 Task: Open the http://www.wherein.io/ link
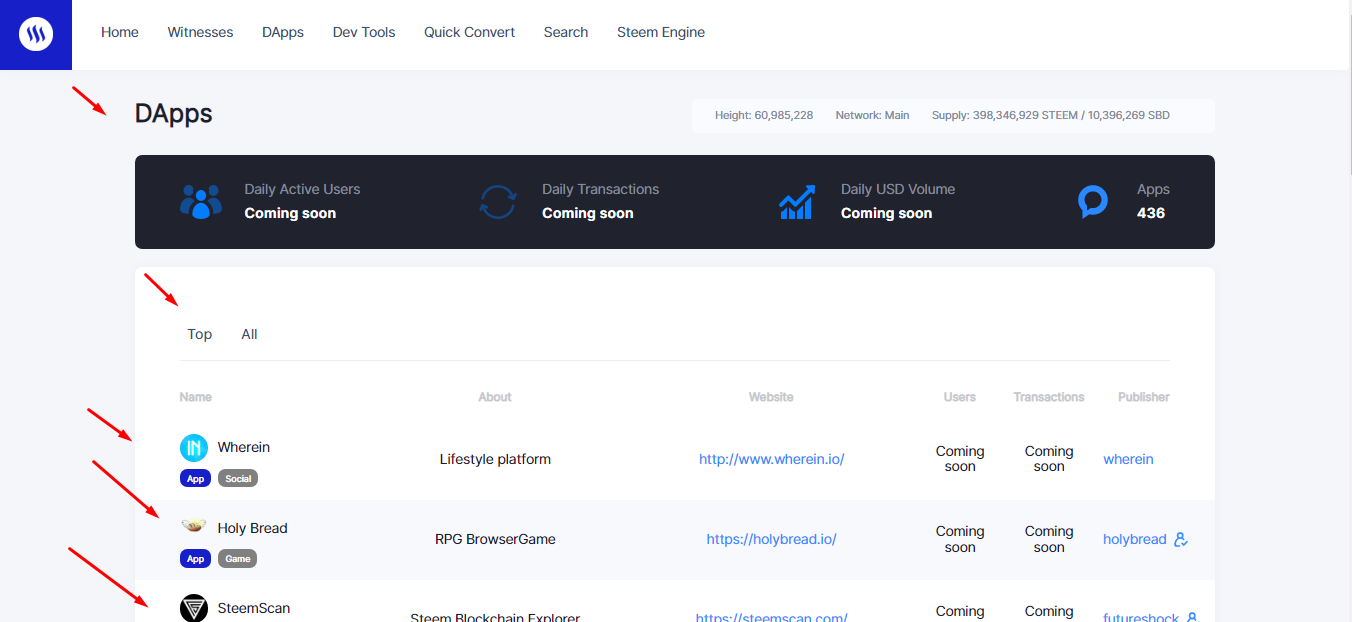[x=772, y=459]
